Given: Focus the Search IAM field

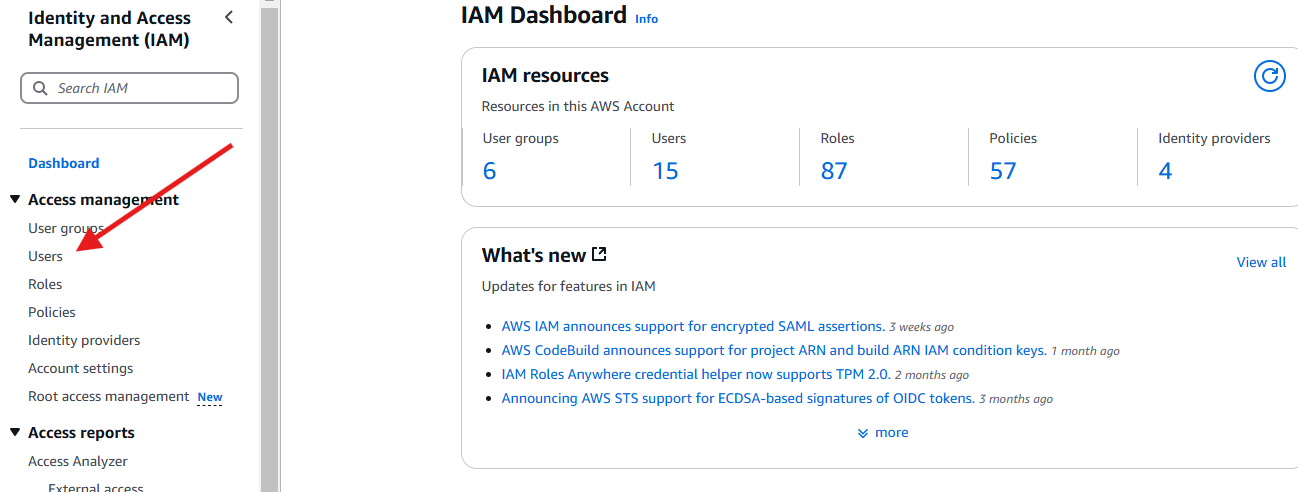Looking at the screenshot, I should point(130,88).
